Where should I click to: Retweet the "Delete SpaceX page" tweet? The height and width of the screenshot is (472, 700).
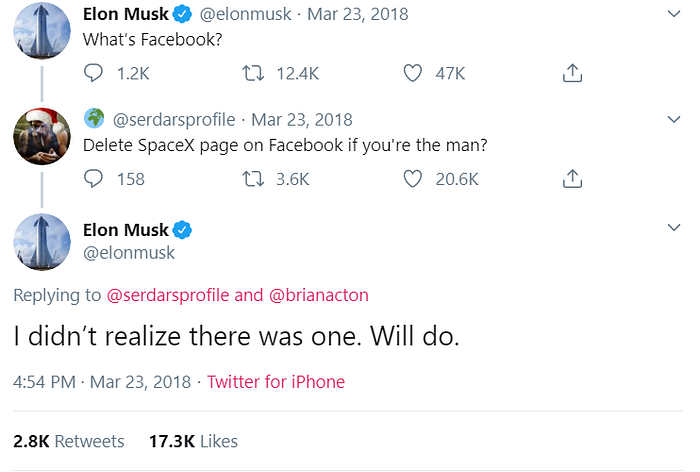pos(254,179)
